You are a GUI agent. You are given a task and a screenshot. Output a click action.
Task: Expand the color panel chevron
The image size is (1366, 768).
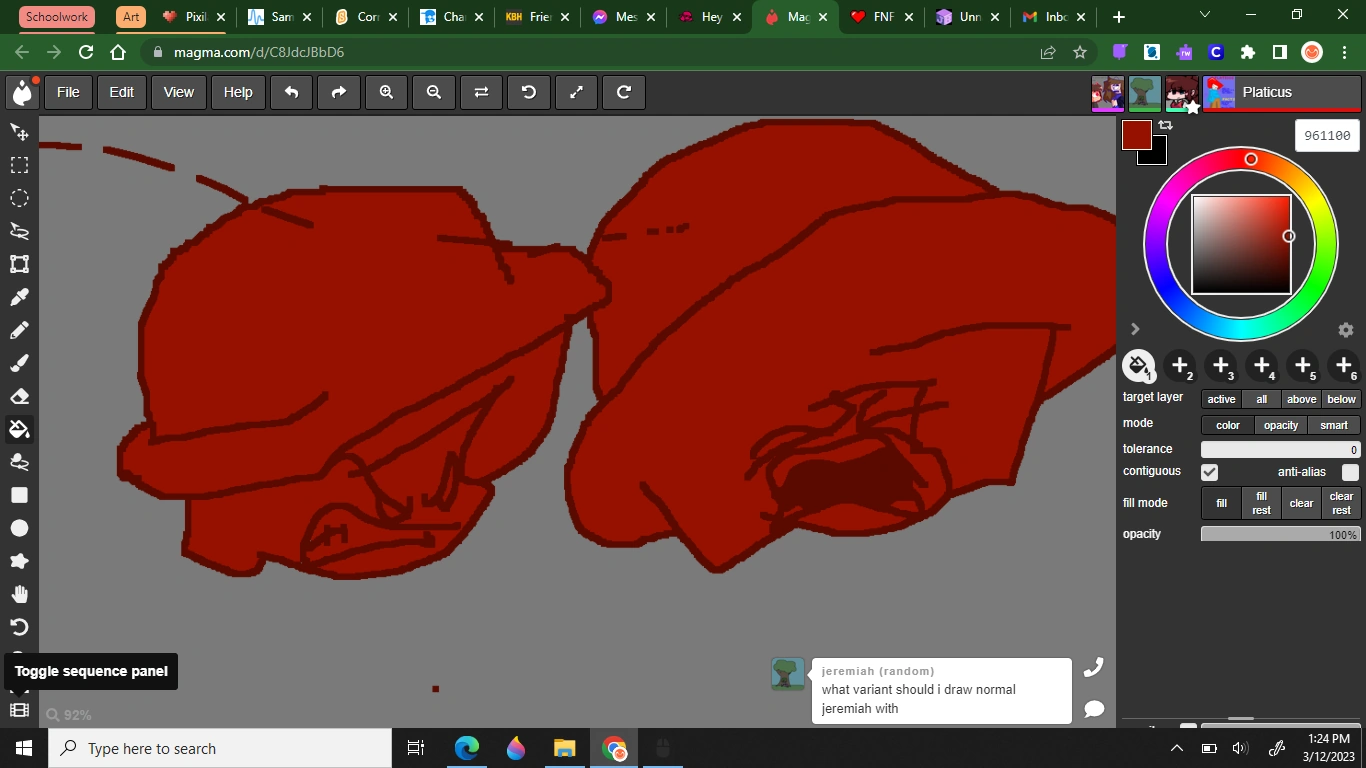click(1135, 329)
